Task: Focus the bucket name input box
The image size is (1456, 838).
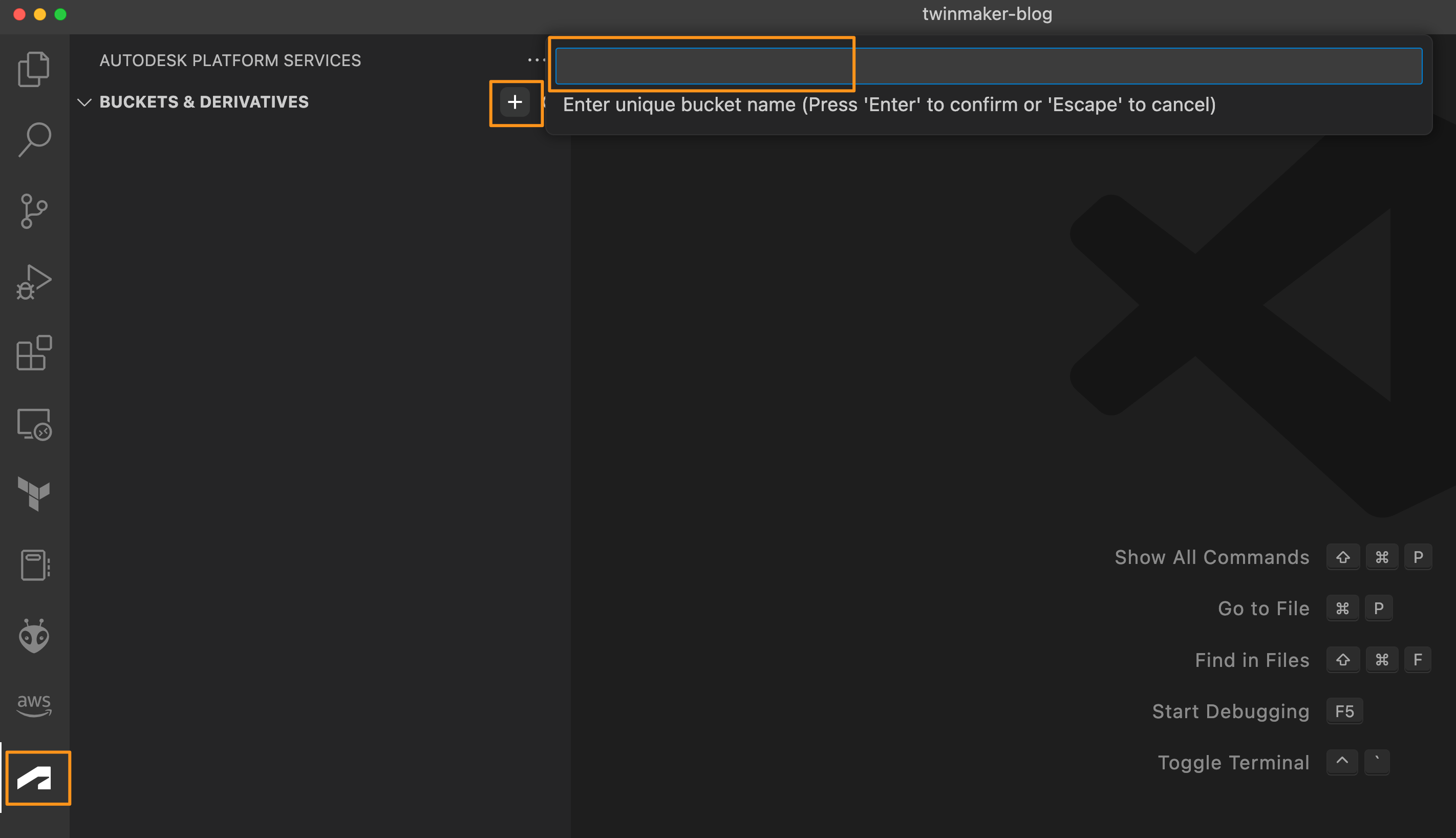Action: click(x=988, y=66)
